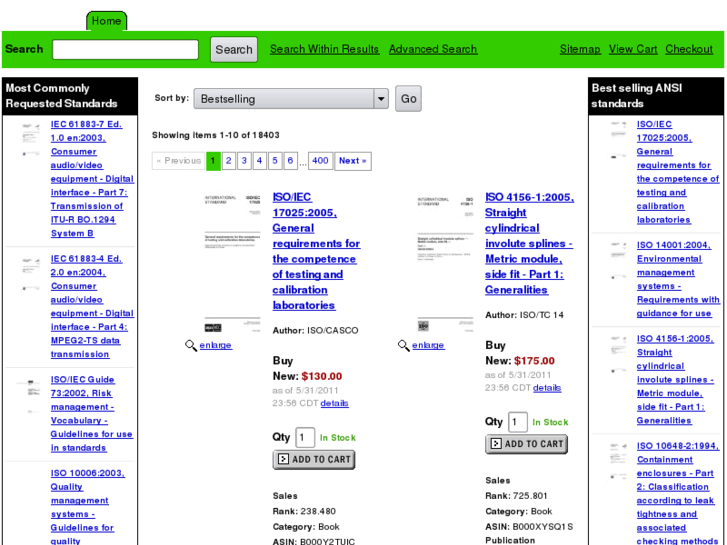Open Advanced Search link
The image size is (727, 545).
point(433,49)
